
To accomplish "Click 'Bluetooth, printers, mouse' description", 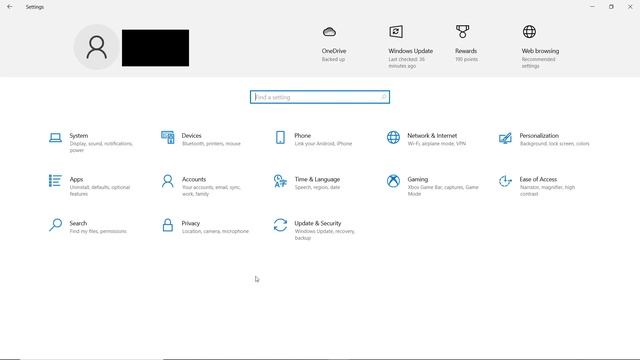I will click(211, 144).
